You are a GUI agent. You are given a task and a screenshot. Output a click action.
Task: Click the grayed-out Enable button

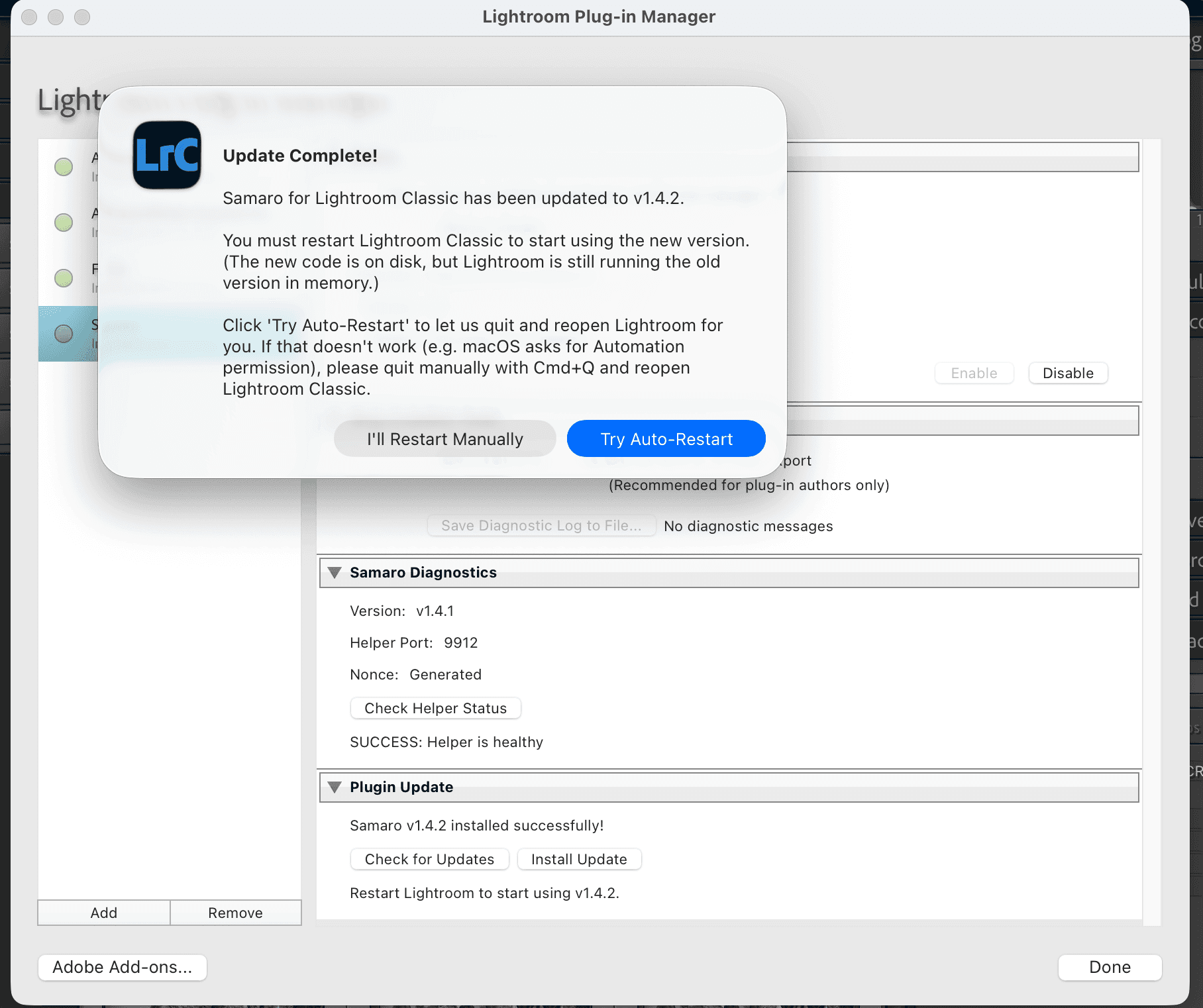click(x=974, y=373)
